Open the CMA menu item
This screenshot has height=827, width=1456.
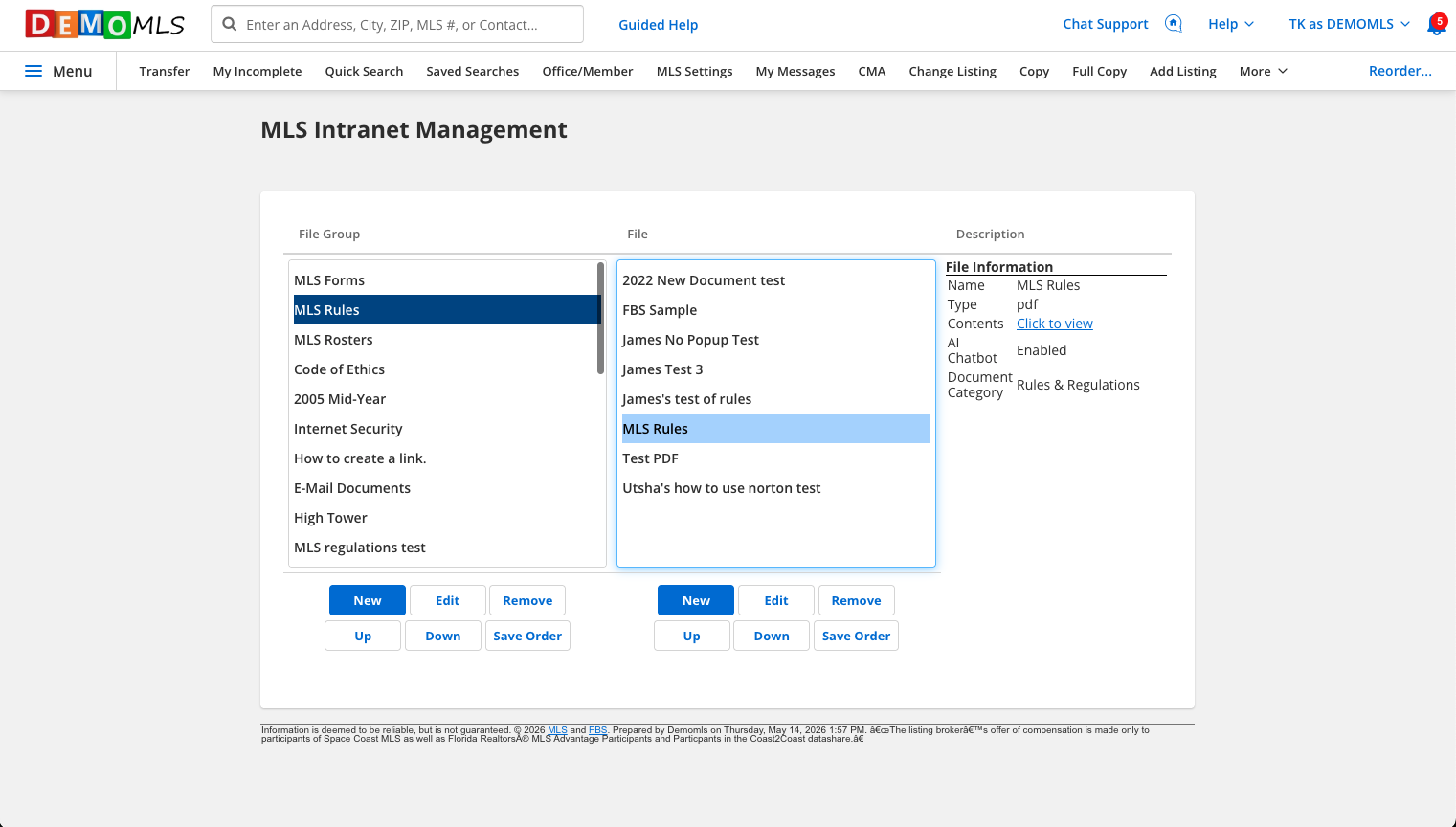coord(872,71)
